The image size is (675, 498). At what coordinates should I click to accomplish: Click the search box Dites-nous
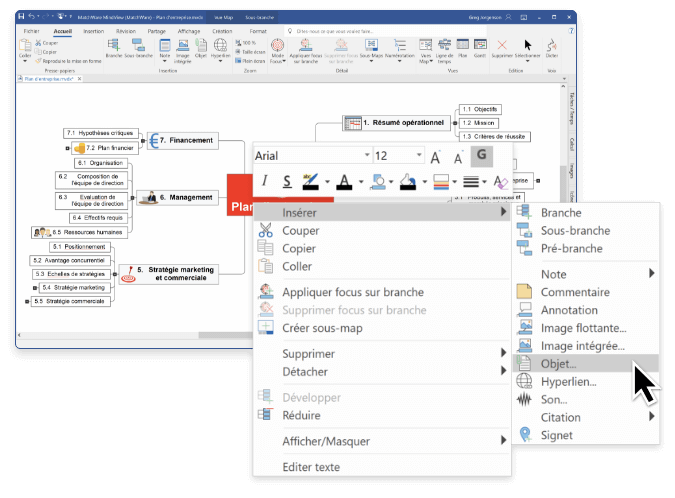click(385, 31)
